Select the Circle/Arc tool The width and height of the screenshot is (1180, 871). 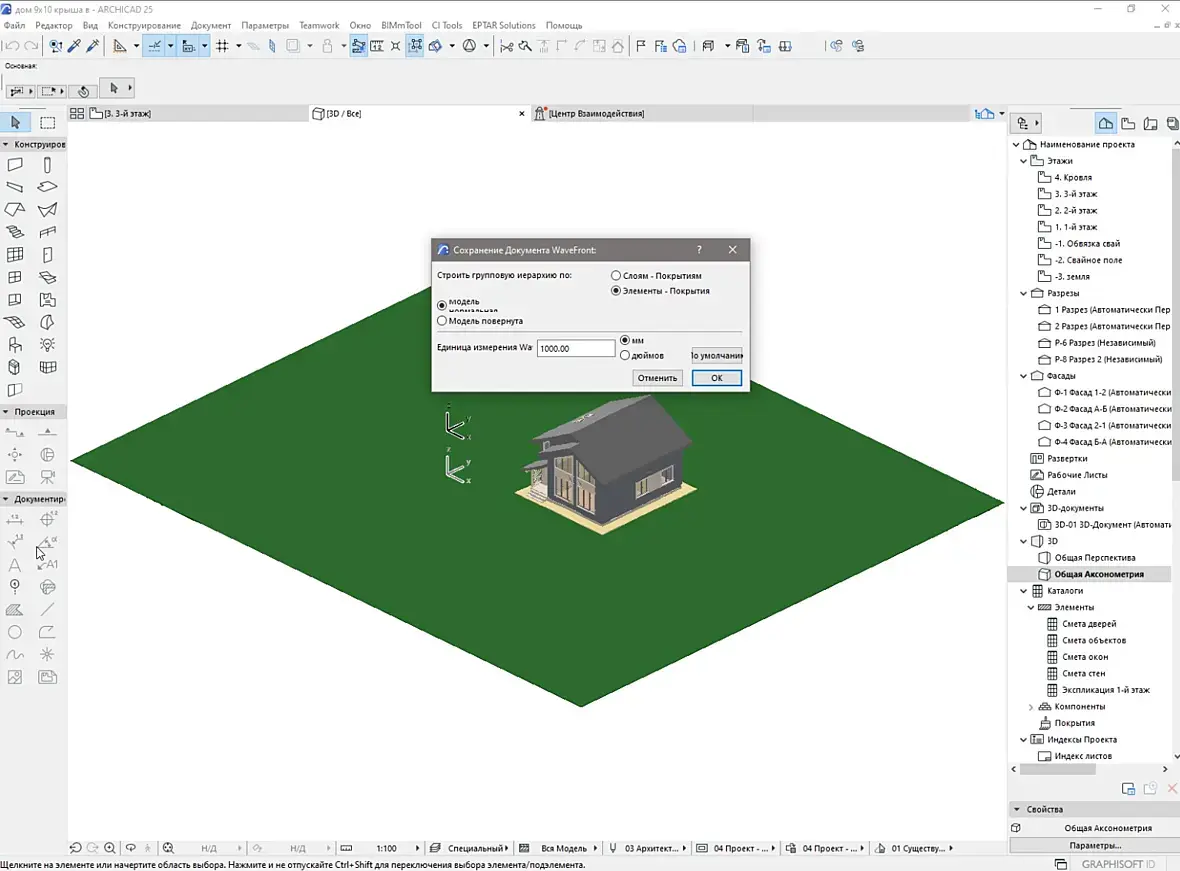click(x=15, y=632)
